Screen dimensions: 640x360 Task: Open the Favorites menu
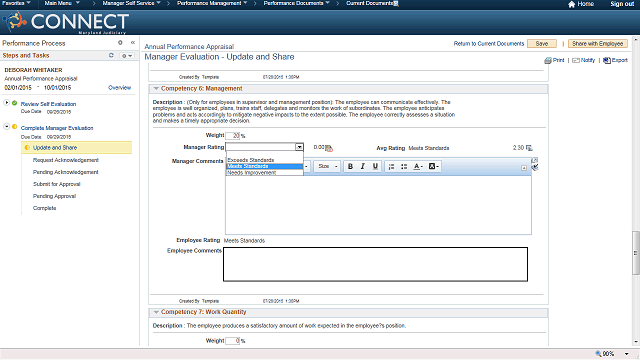(x=16, y=3)
